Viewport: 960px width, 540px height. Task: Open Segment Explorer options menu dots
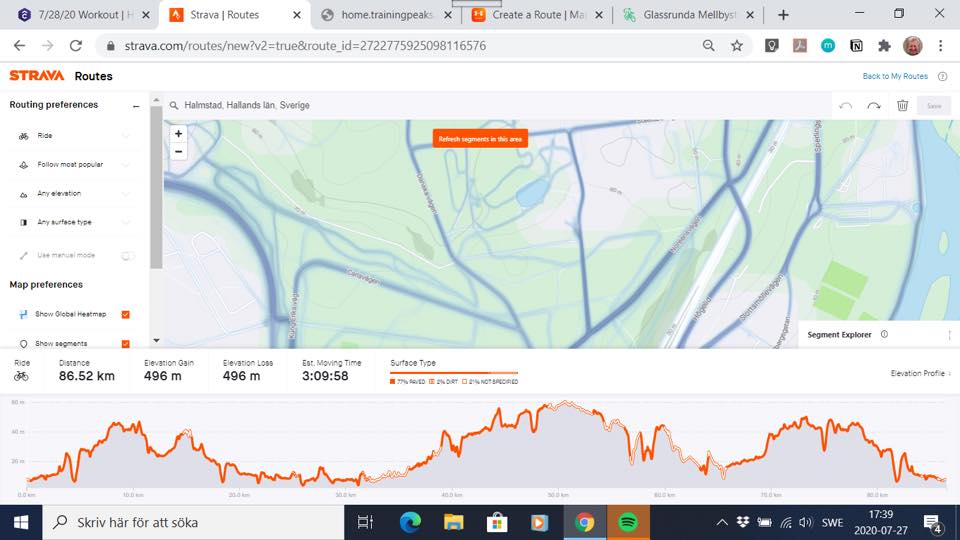[949, 335]
